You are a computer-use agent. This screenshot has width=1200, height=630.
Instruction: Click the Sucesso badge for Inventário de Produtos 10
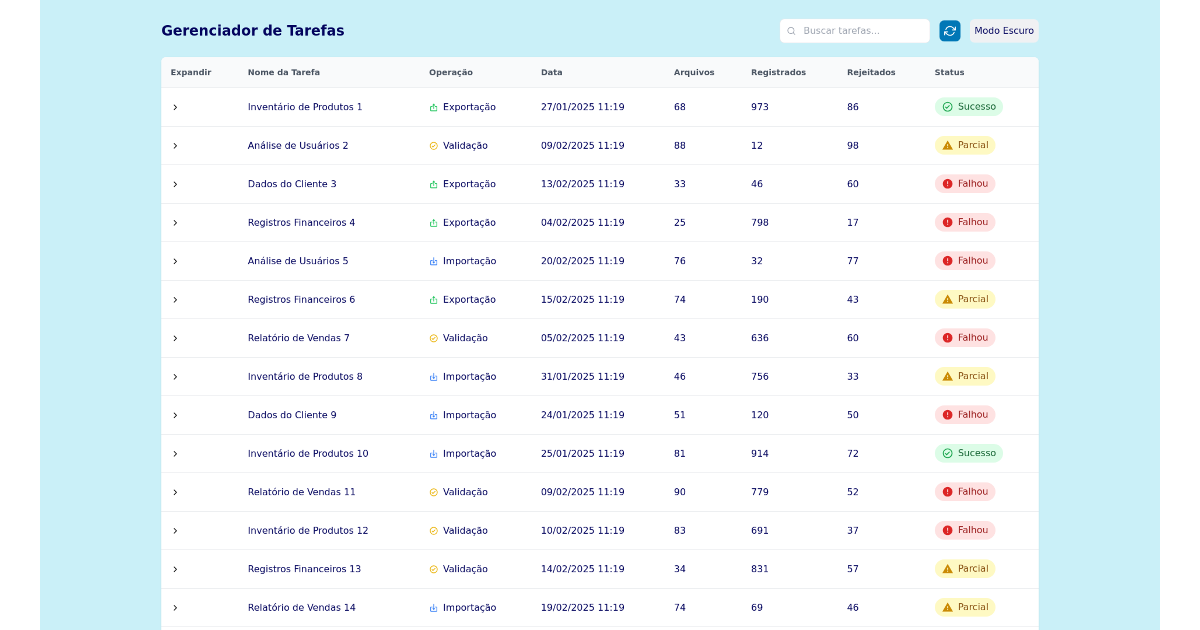point(968,453)
